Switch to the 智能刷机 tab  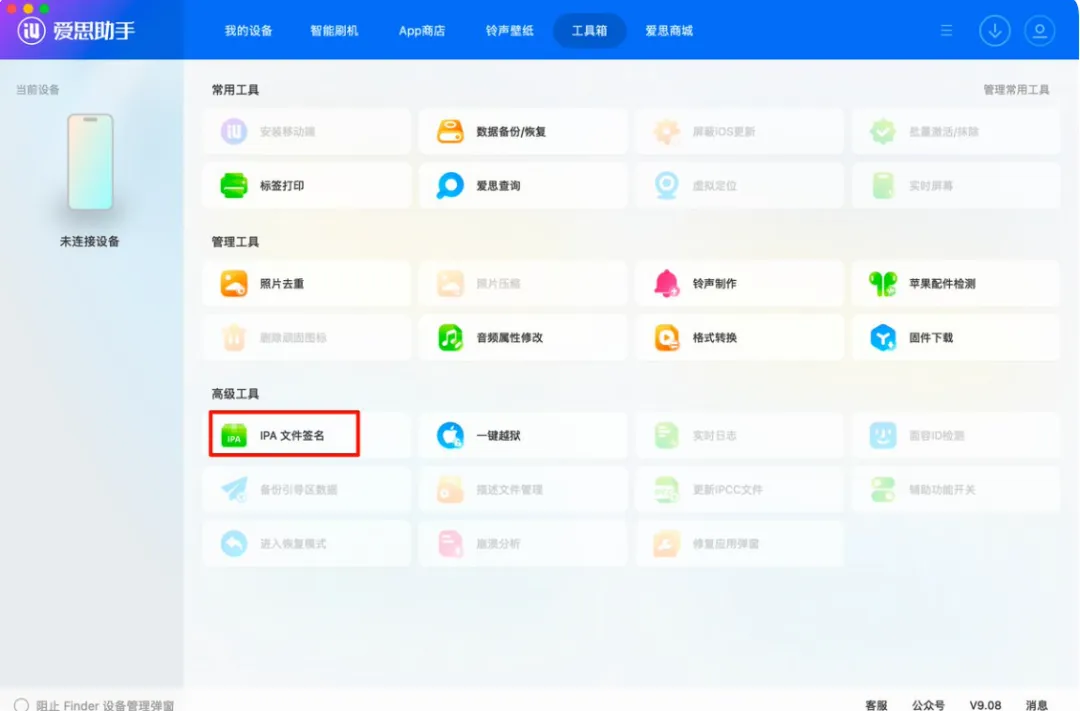(x=334, y=31)
